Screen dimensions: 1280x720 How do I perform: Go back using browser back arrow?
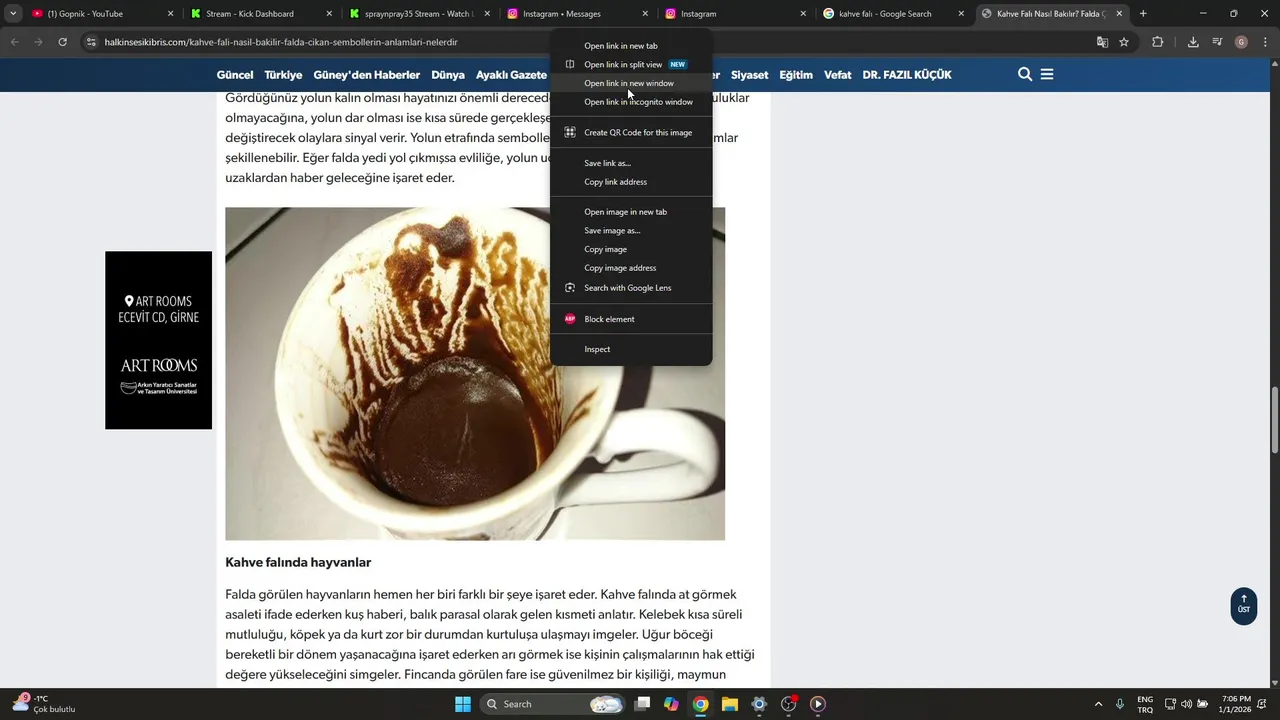pyautogui.click(x=14, y=42)
